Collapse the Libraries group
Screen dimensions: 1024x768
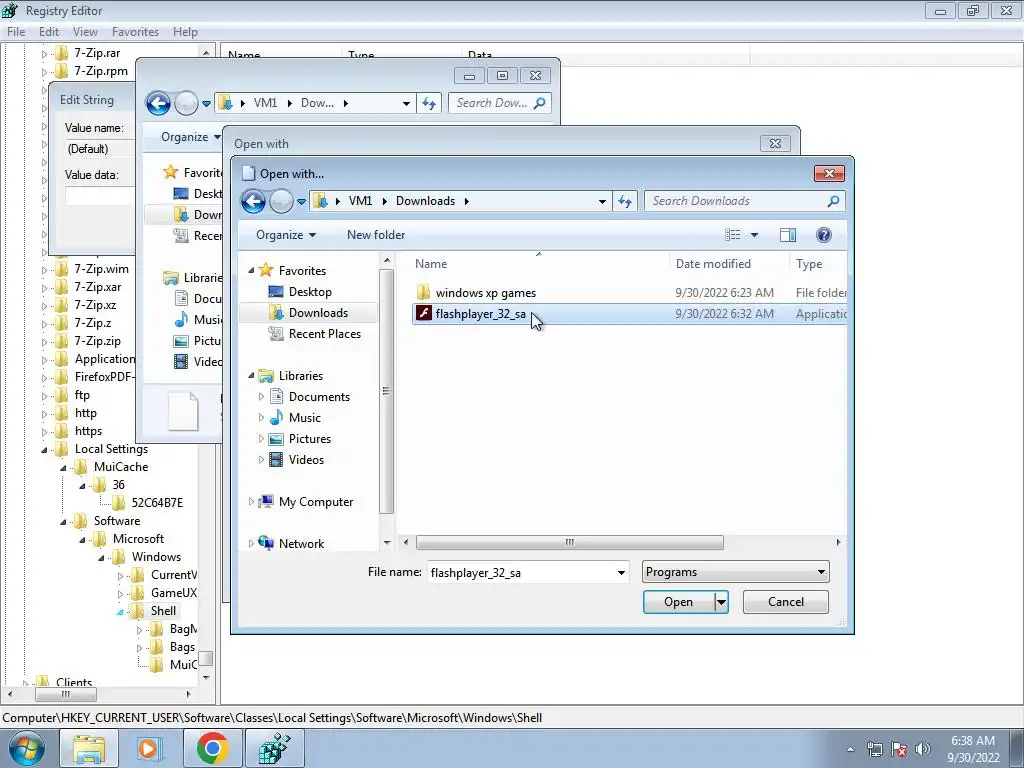[x=251, y=376]
